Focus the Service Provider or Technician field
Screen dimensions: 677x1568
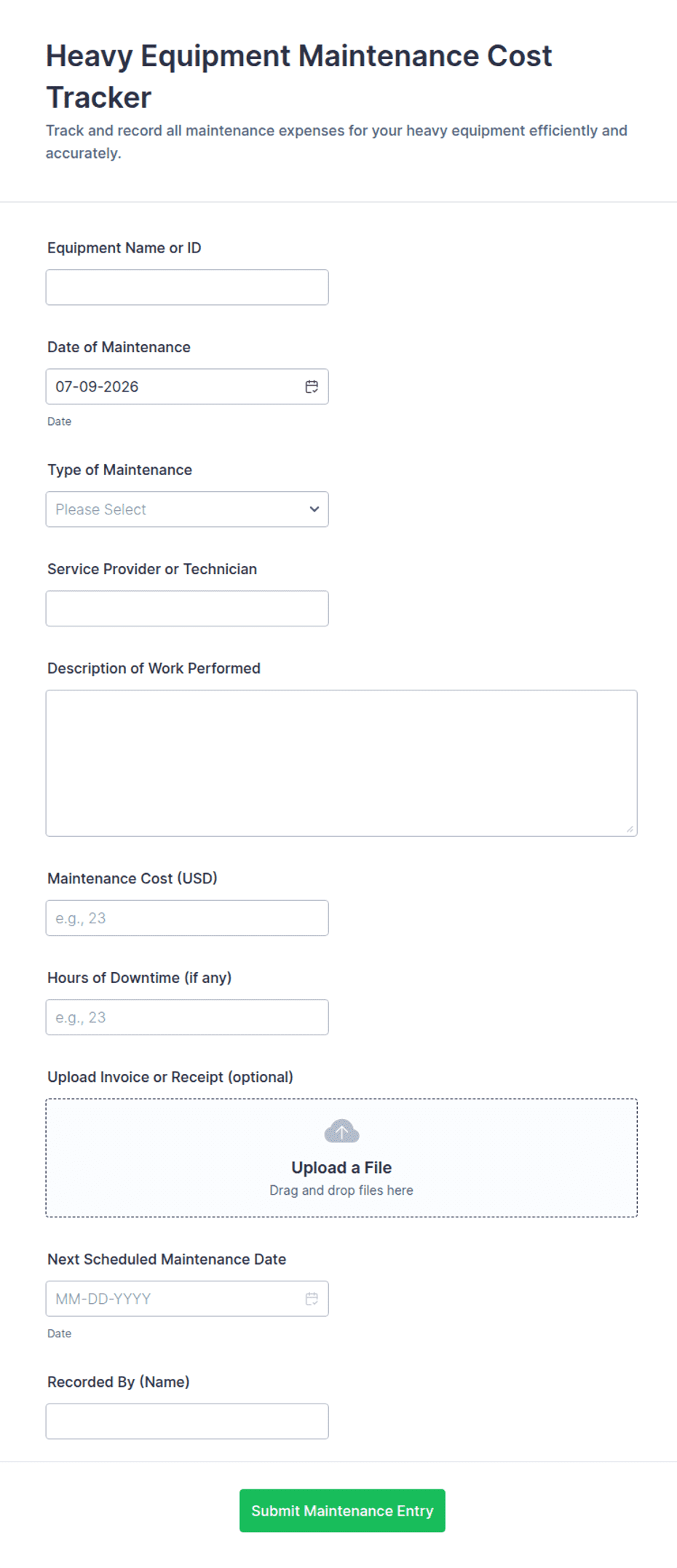[187, 608]
